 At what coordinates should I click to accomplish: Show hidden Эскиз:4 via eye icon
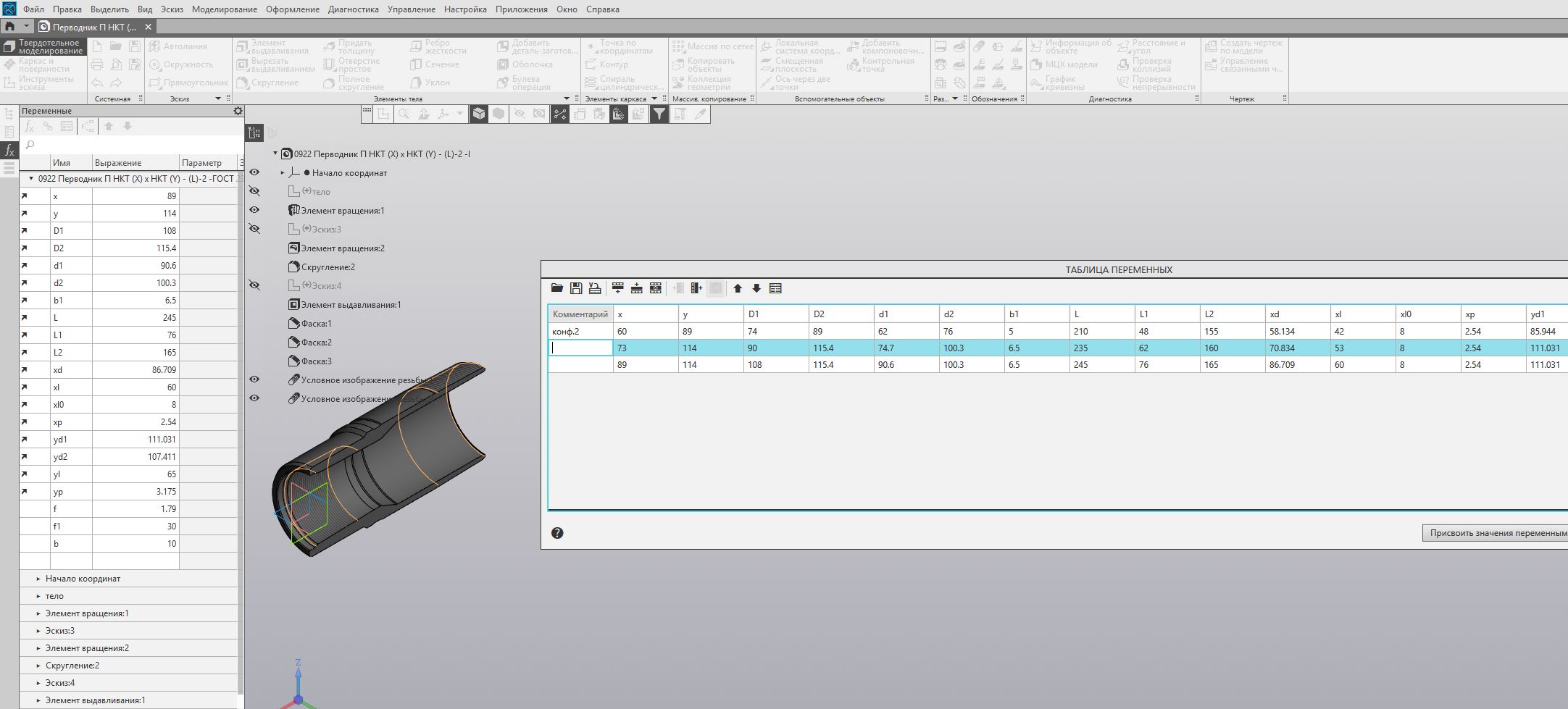tap(254, 285)
